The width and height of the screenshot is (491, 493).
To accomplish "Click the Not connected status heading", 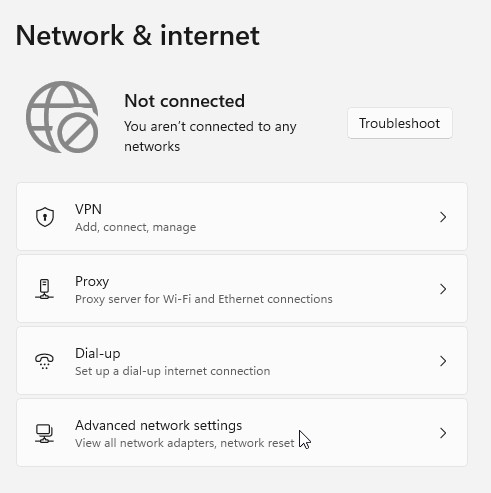I will click(184, 101).
